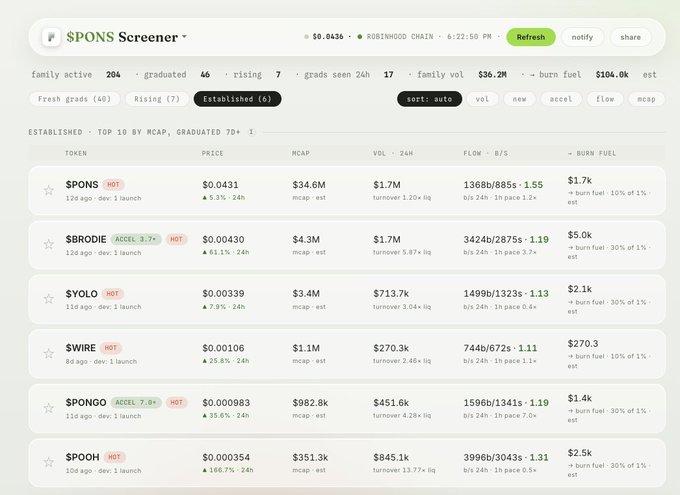Click the family active 204 stat
680x495 pixels.
76,75
